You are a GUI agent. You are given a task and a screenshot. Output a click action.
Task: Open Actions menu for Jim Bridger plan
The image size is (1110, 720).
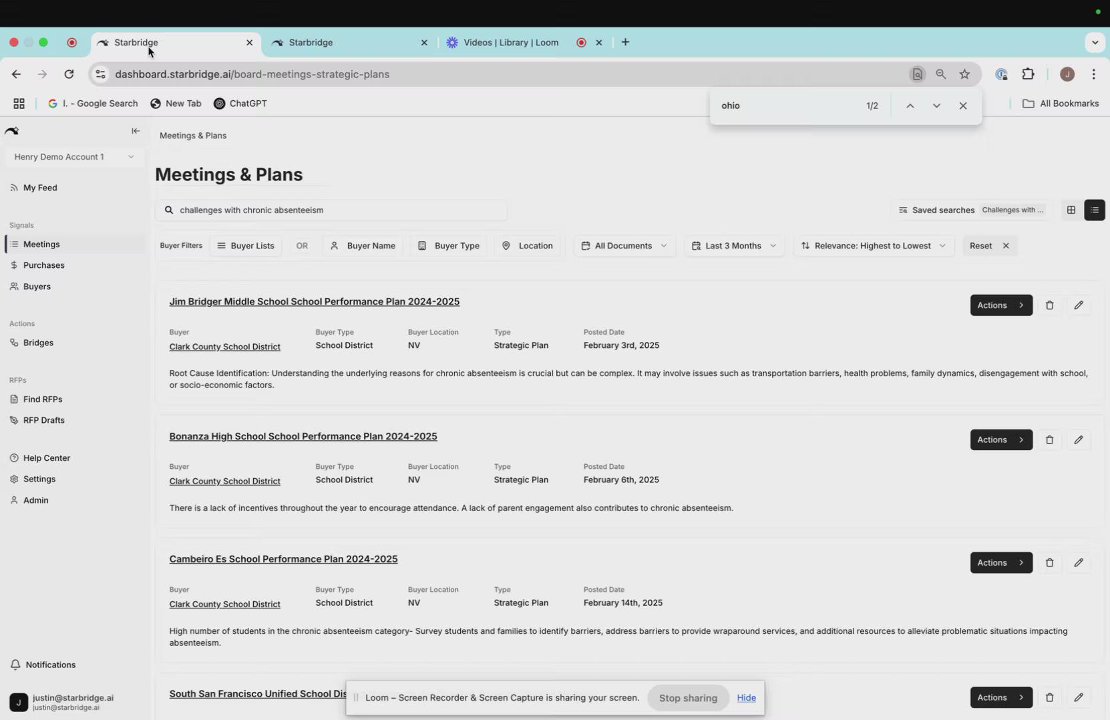tap(1001, 305)
